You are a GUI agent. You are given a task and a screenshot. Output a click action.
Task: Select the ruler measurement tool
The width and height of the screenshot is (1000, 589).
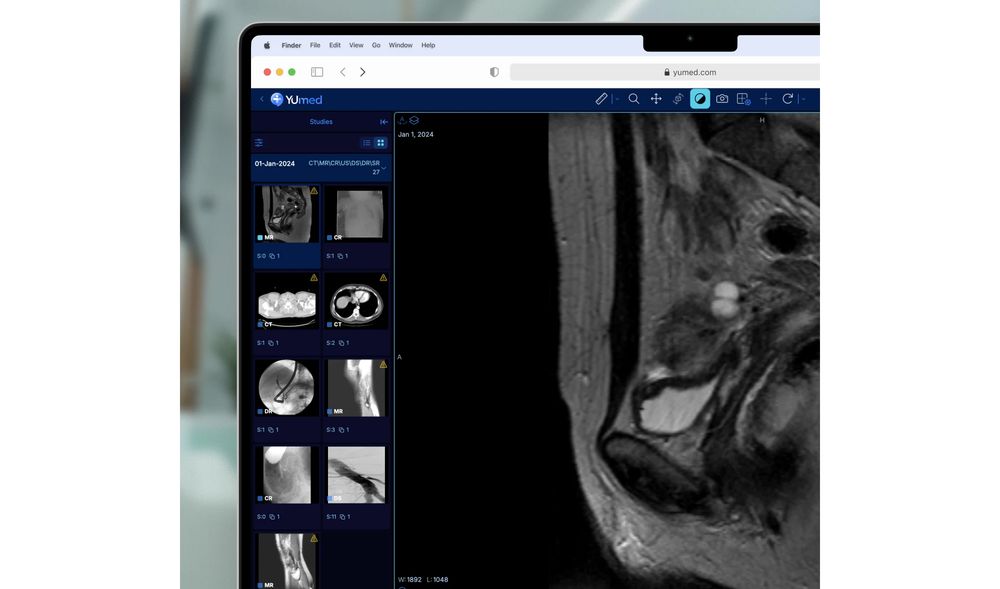[x=601, y=99]
